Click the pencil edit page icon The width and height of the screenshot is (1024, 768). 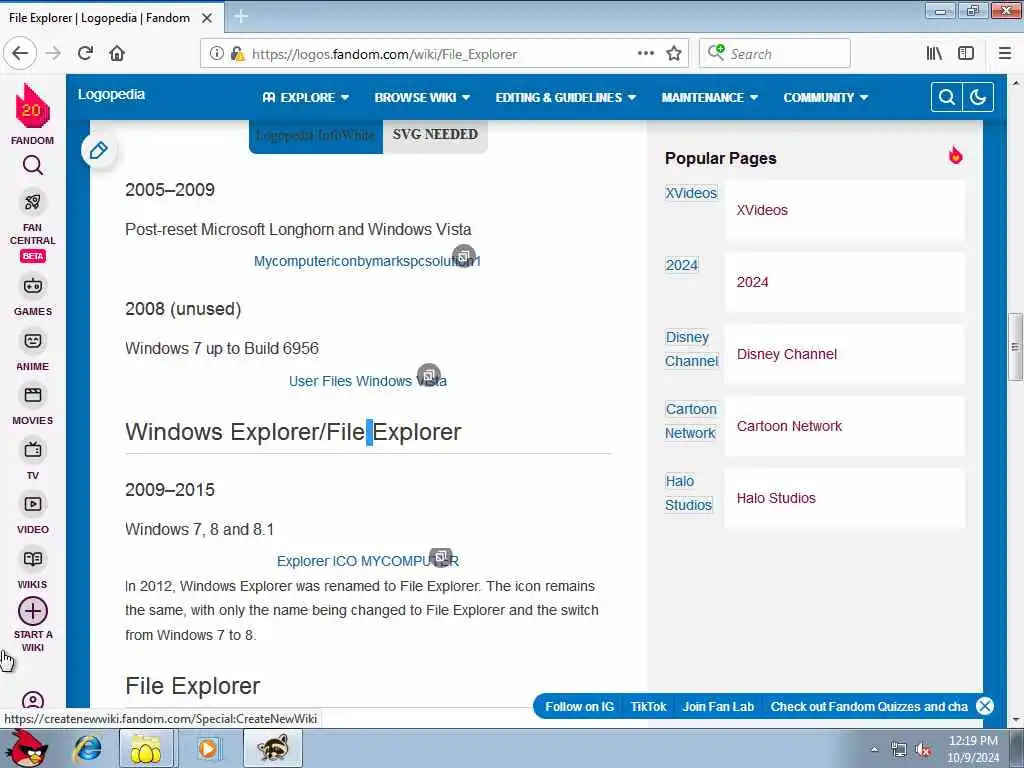pyautogui.click(x=99, y=150)
